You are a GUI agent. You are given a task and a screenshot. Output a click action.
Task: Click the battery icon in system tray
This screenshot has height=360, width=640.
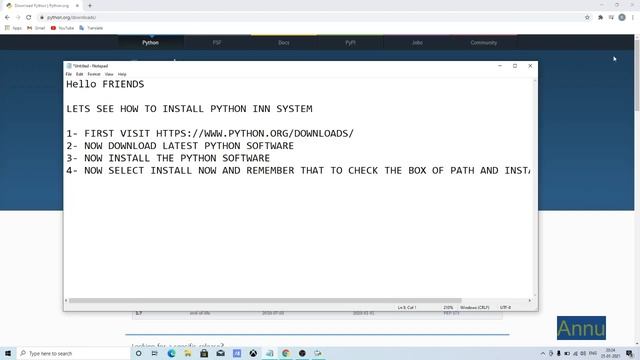567,353
